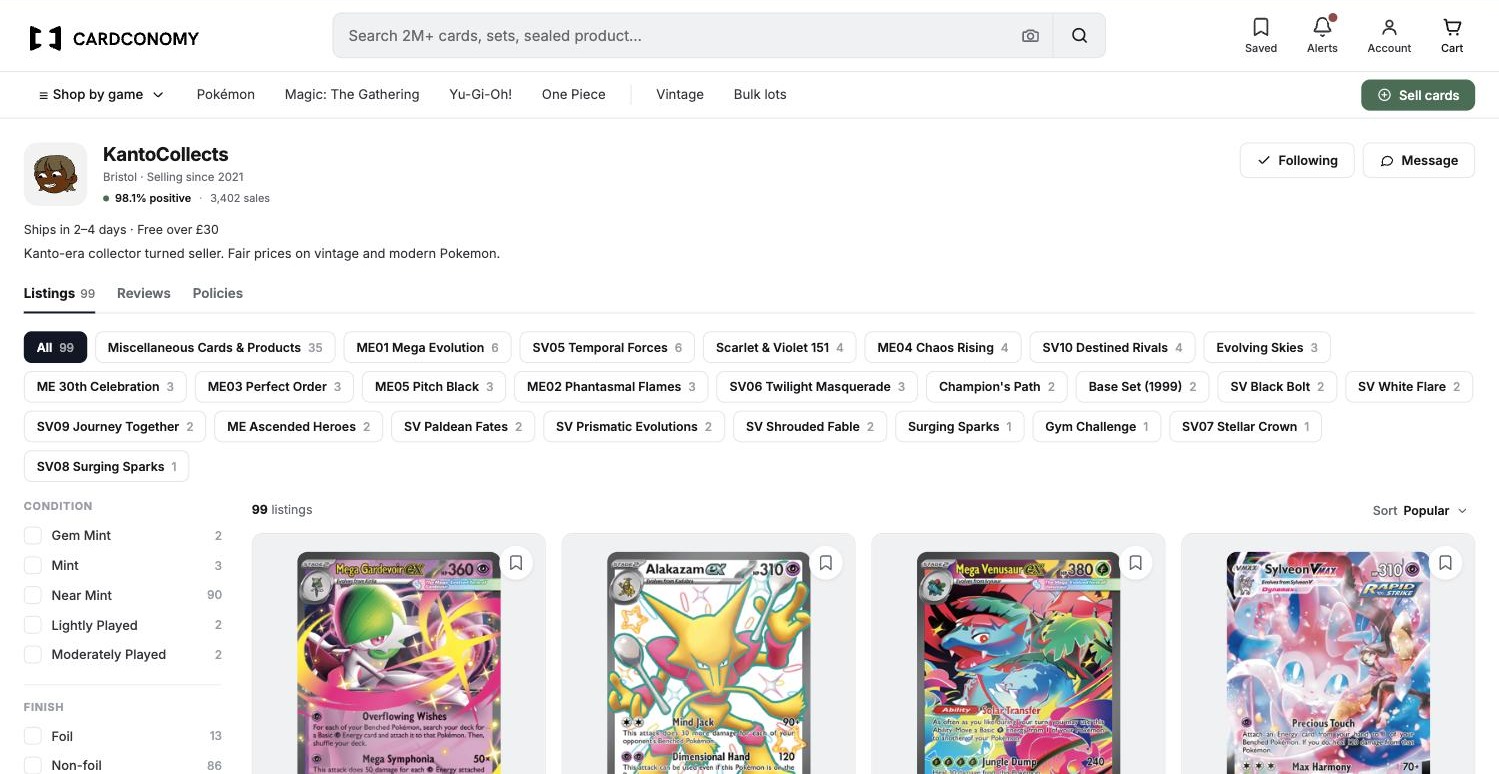Click the Following button
This screenshot has width=1499, height=774.
[x=1297, y=160]
